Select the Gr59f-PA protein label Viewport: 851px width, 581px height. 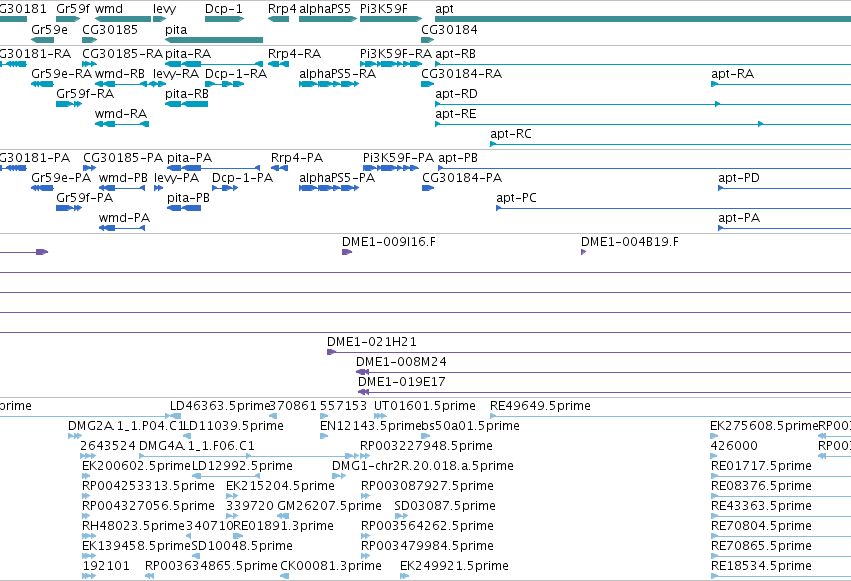click(x=84, y=197)
